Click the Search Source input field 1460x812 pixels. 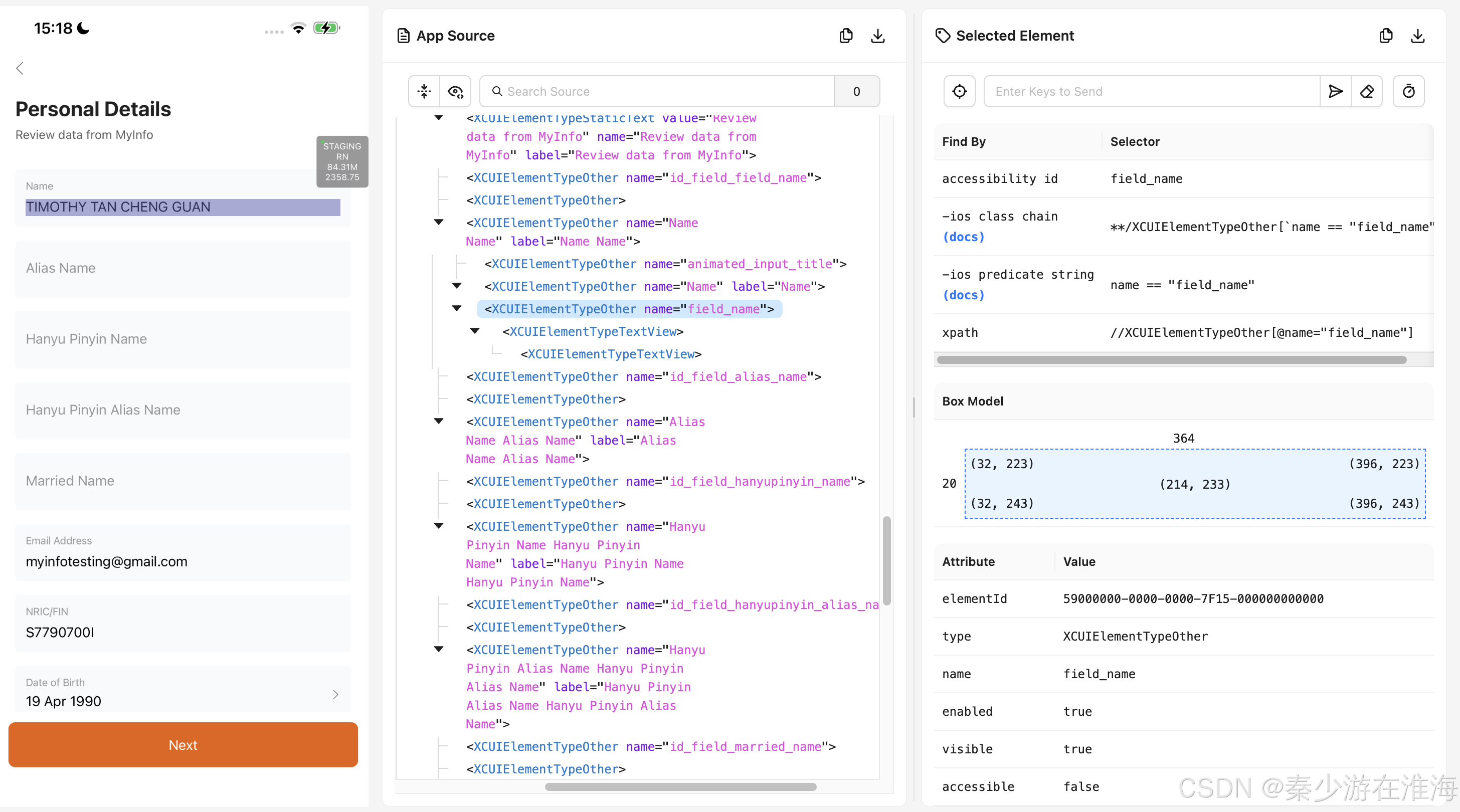click(657, 91)
